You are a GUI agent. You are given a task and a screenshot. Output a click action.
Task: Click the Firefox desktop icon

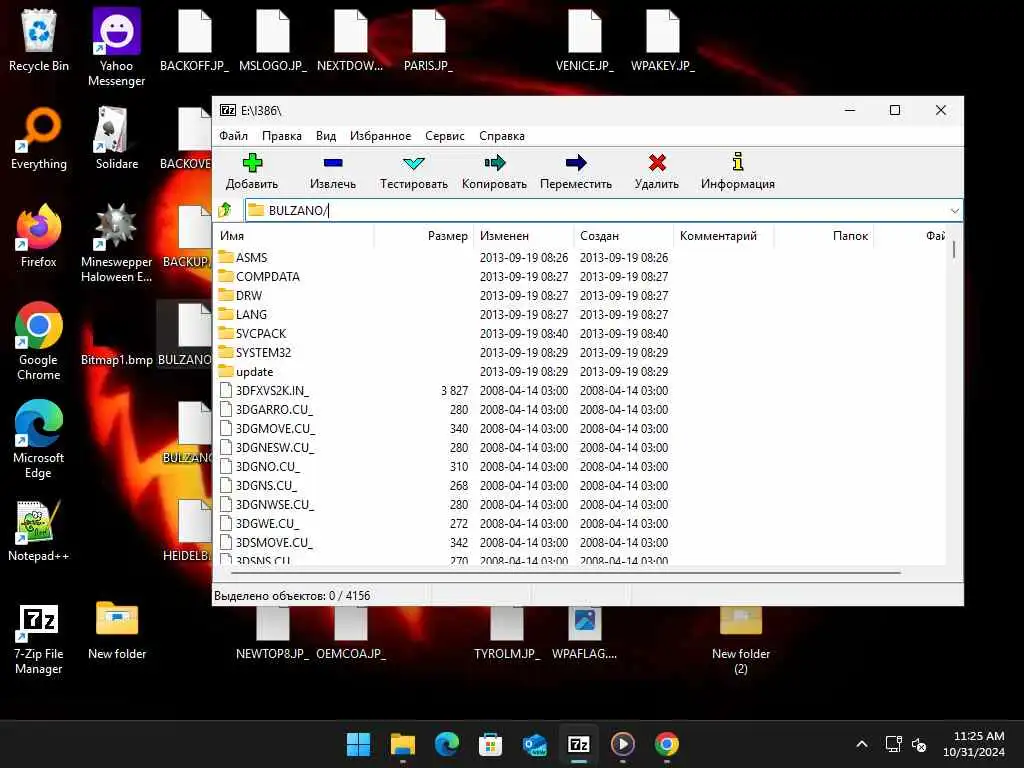39,236
